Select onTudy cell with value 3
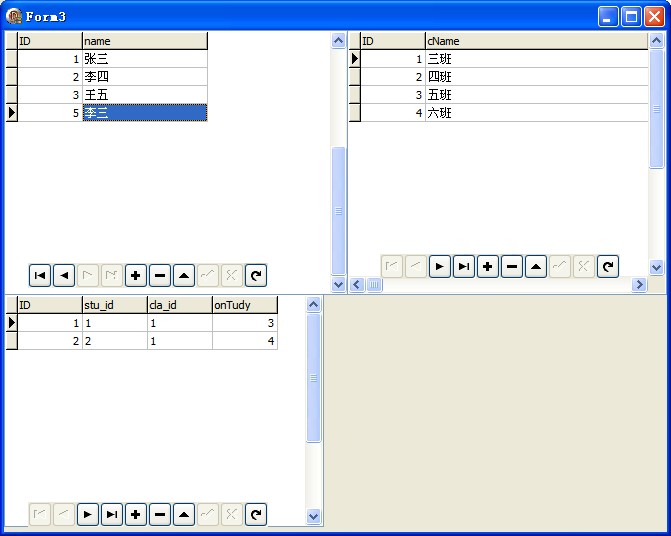 coord(245,323)
